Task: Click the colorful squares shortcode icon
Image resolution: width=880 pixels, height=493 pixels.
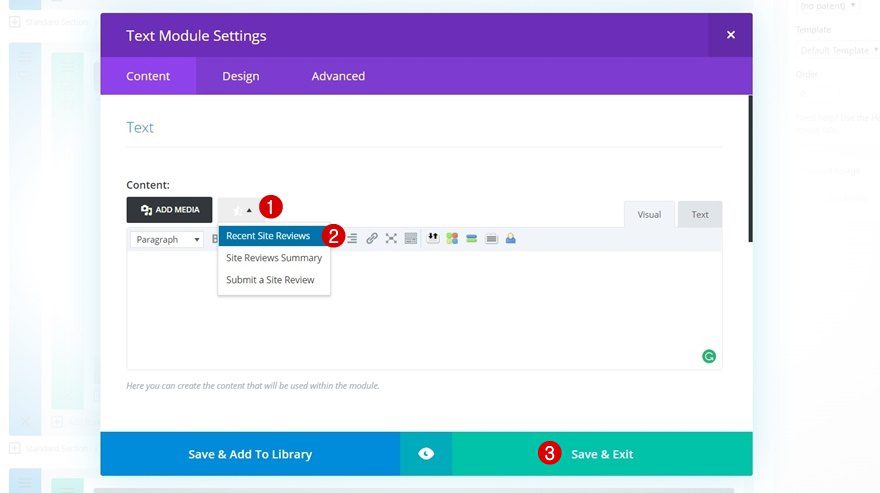Action: coord(452,239)
